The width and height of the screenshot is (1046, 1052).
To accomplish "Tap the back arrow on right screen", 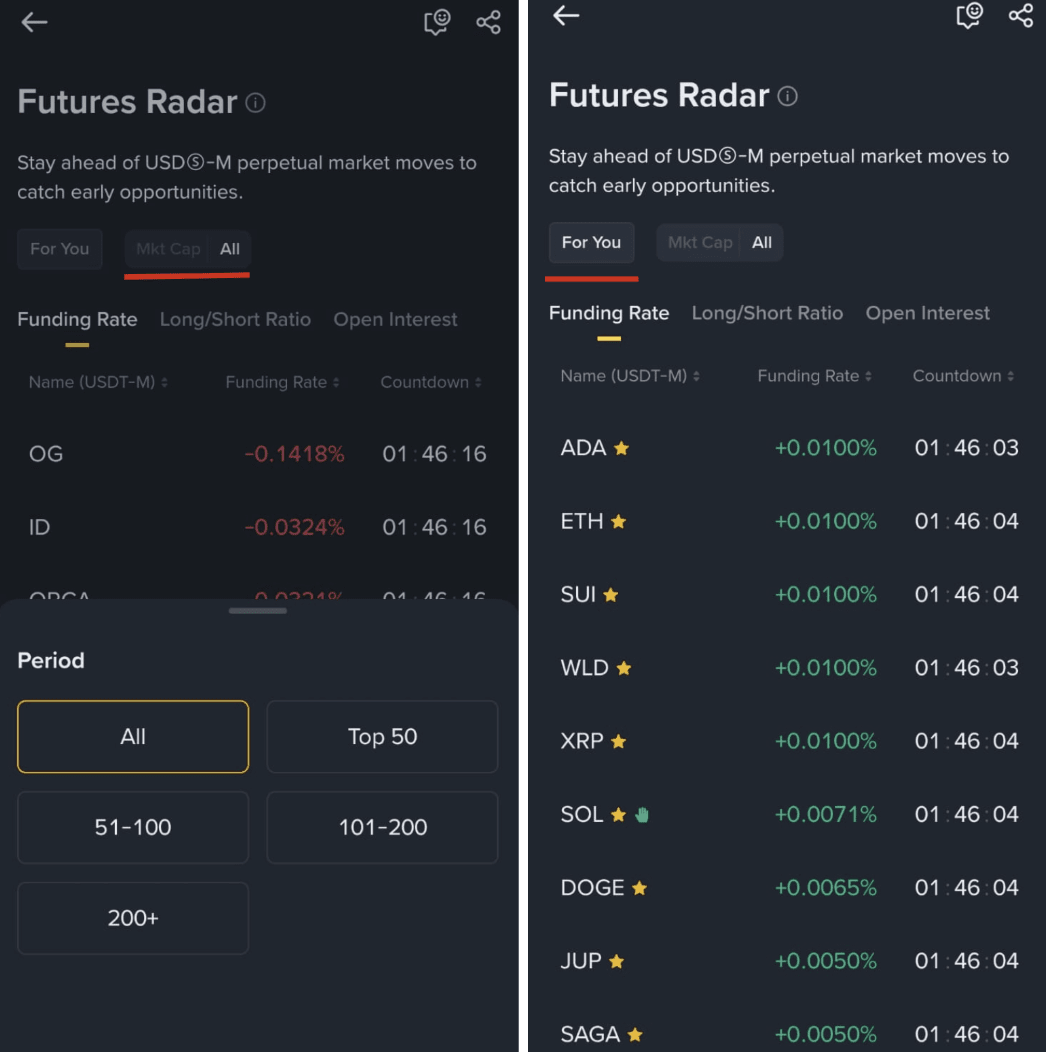I will [566, 15].
